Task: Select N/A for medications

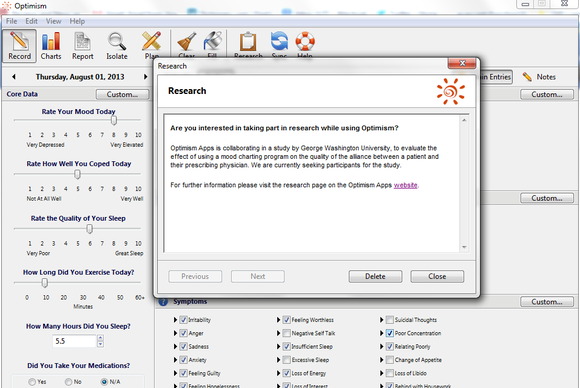Action: point(104,382)
